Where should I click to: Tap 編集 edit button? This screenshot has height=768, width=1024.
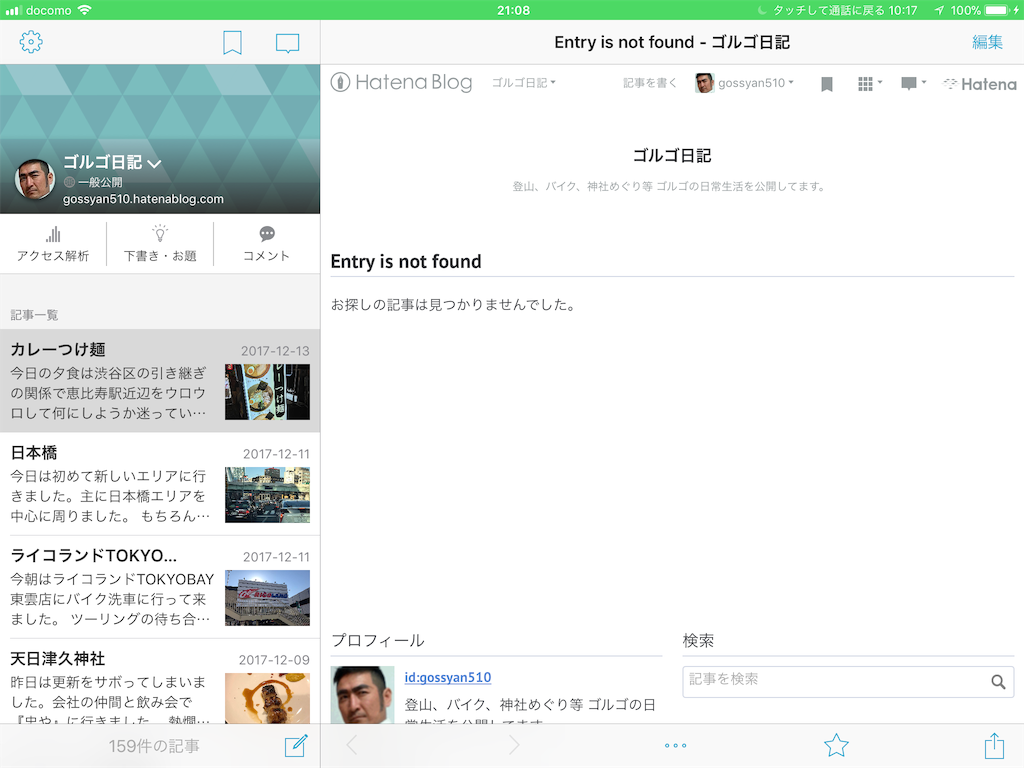click(x=987, y=42)
